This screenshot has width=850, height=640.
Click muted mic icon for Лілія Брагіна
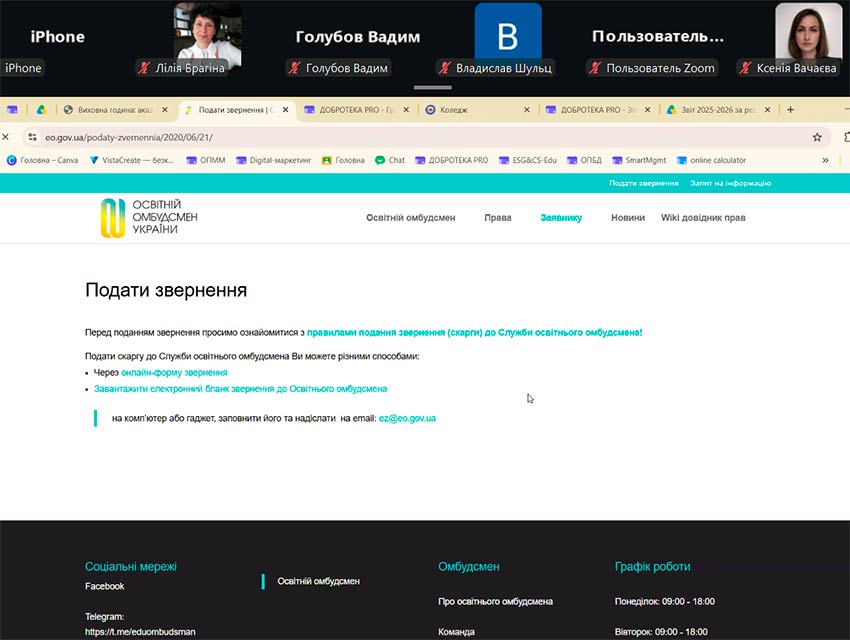(144, 68)
